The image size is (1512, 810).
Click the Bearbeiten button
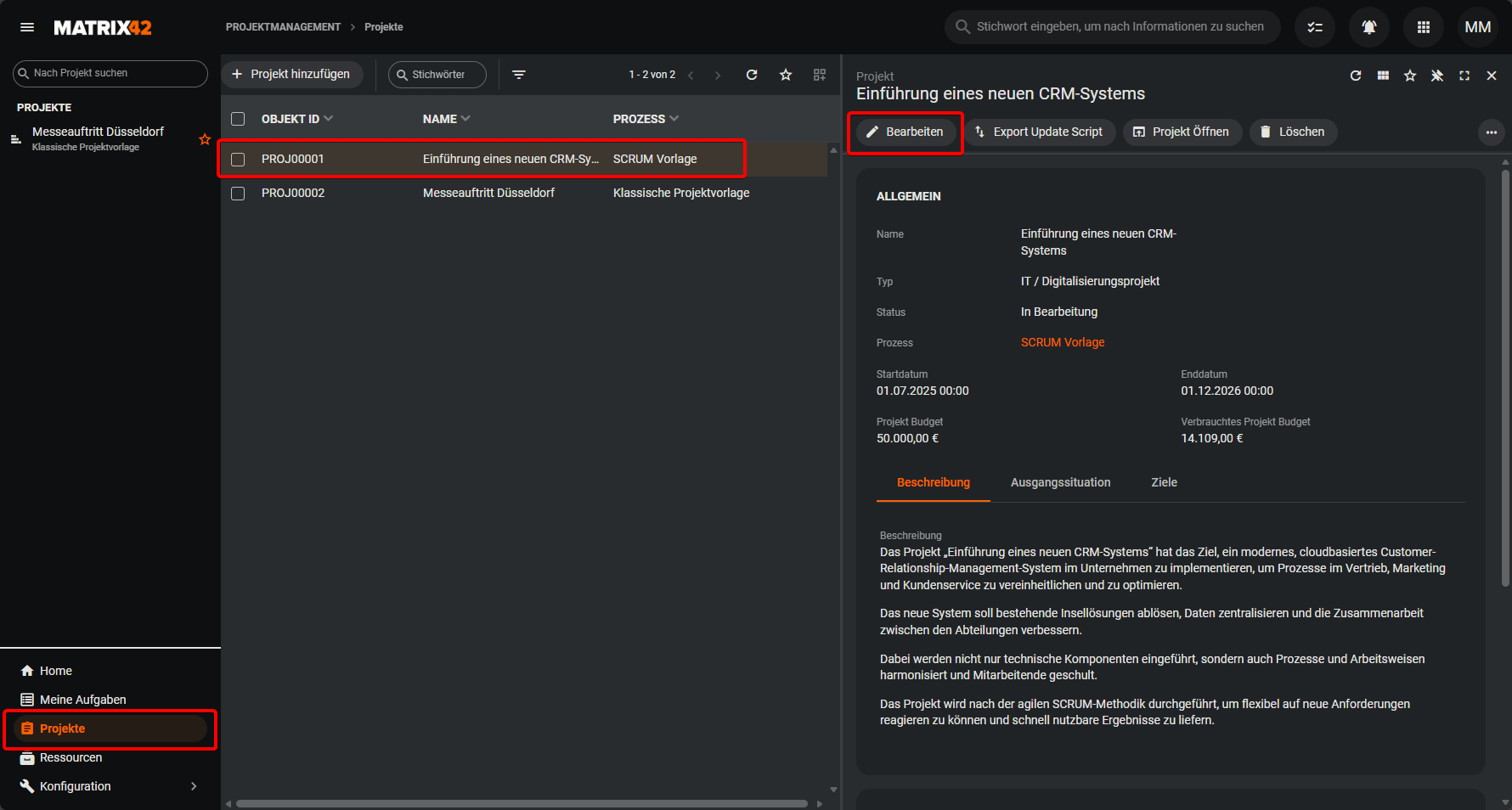click(905, 132)
